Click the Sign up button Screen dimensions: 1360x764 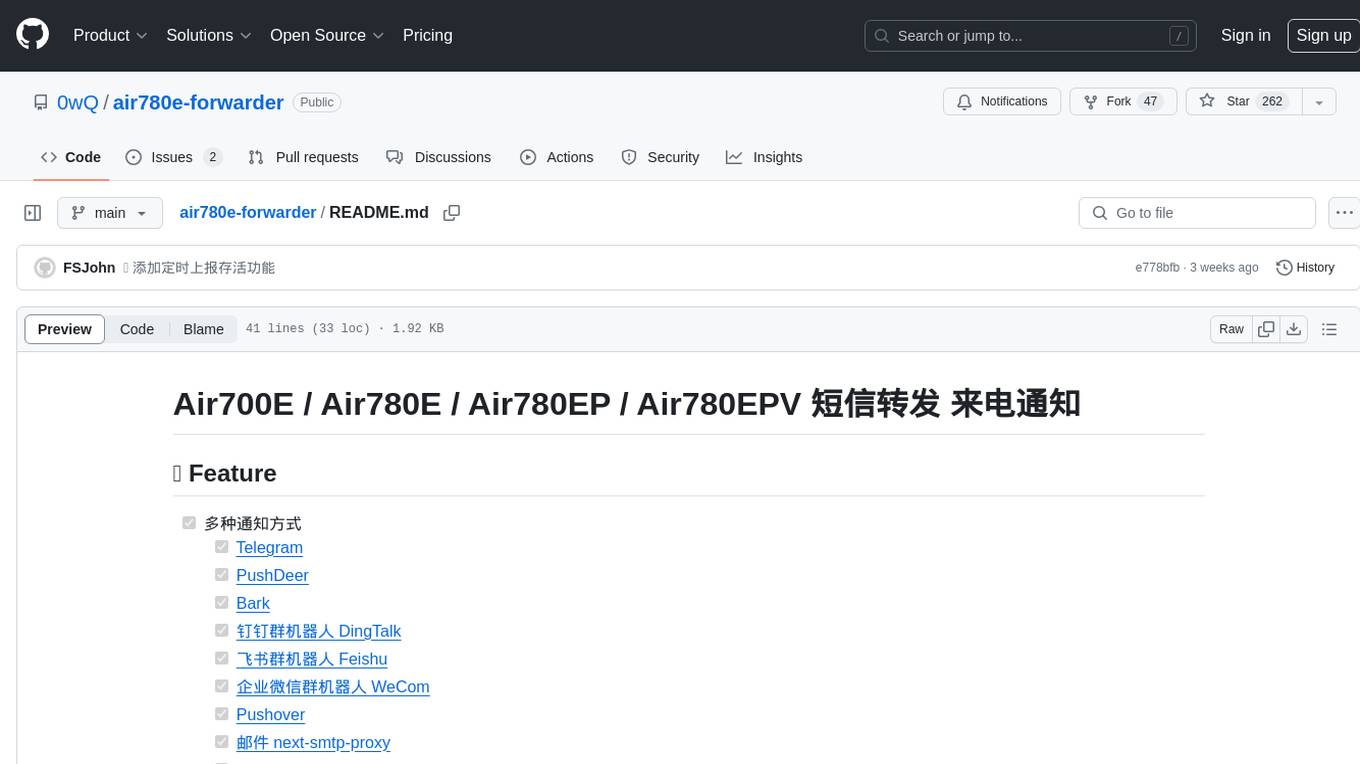[x=1323, y=35]
